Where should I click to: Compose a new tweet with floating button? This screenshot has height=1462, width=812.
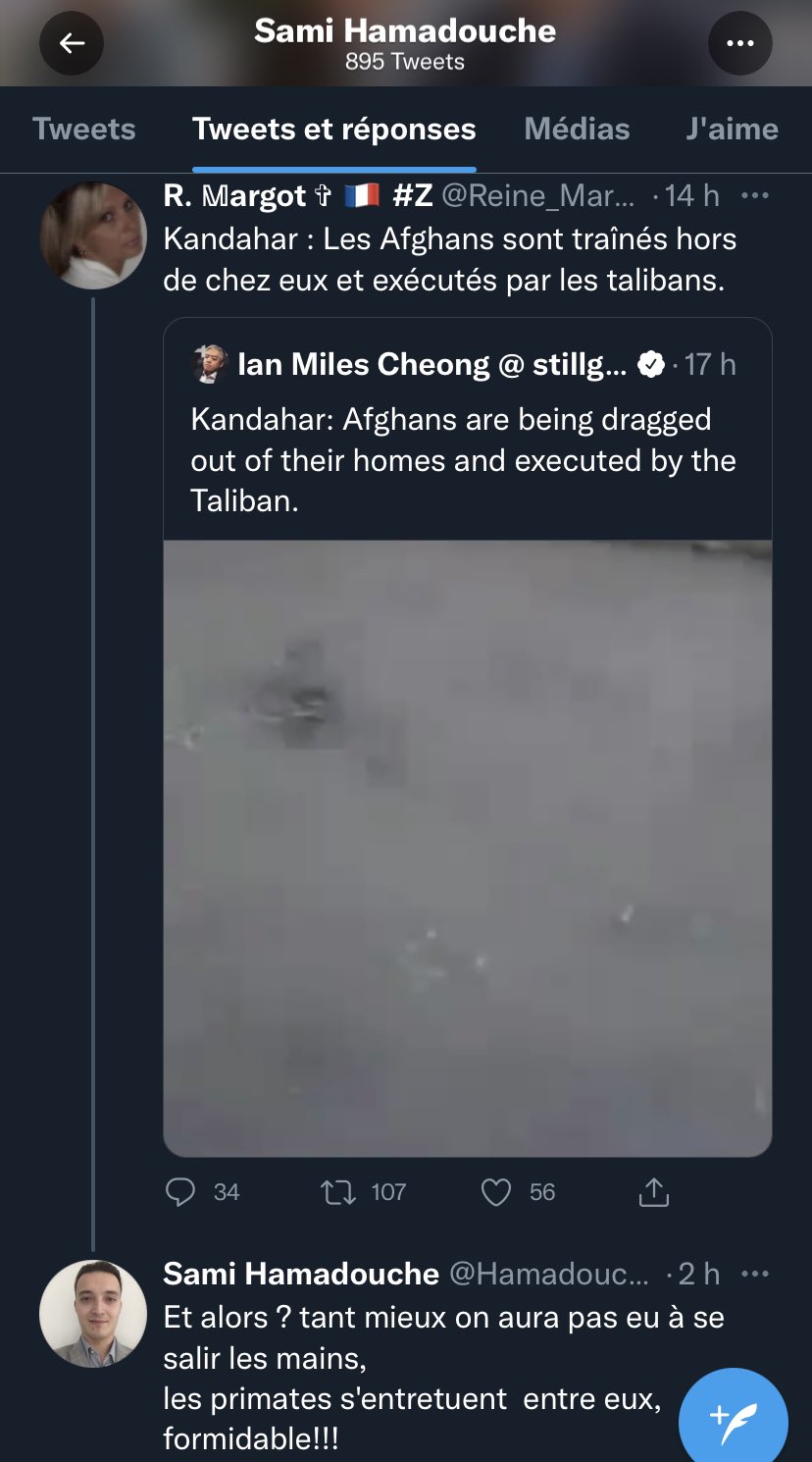point(733,1418)
